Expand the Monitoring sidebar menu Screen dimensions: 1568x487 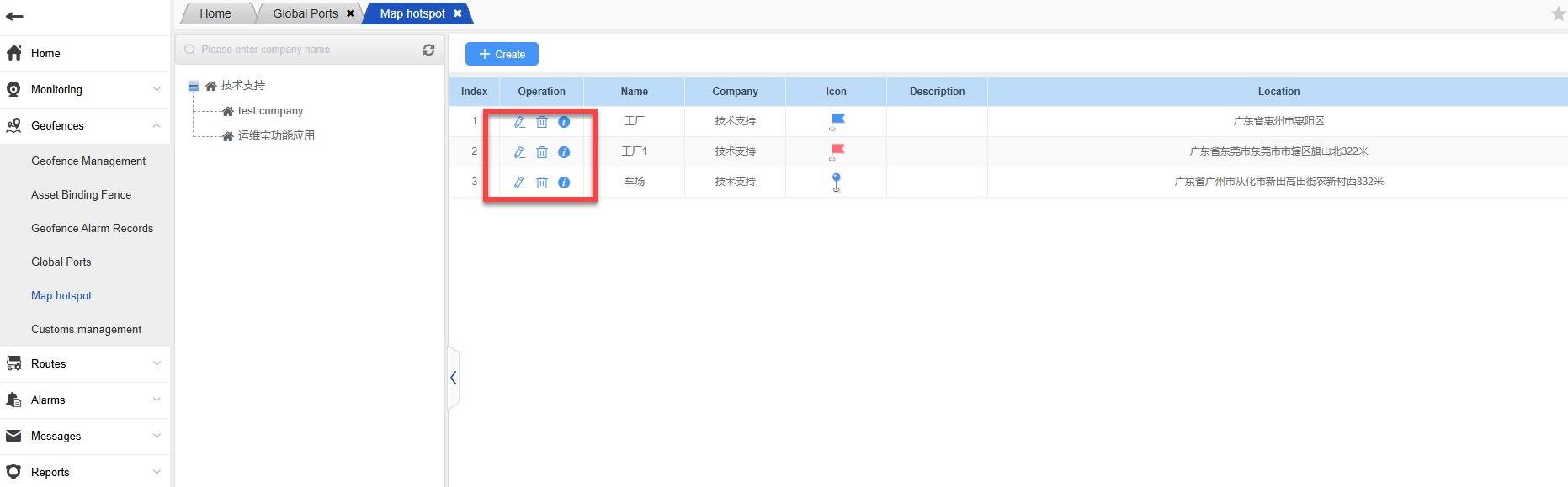pyautogui.click(x=84, y=90)
